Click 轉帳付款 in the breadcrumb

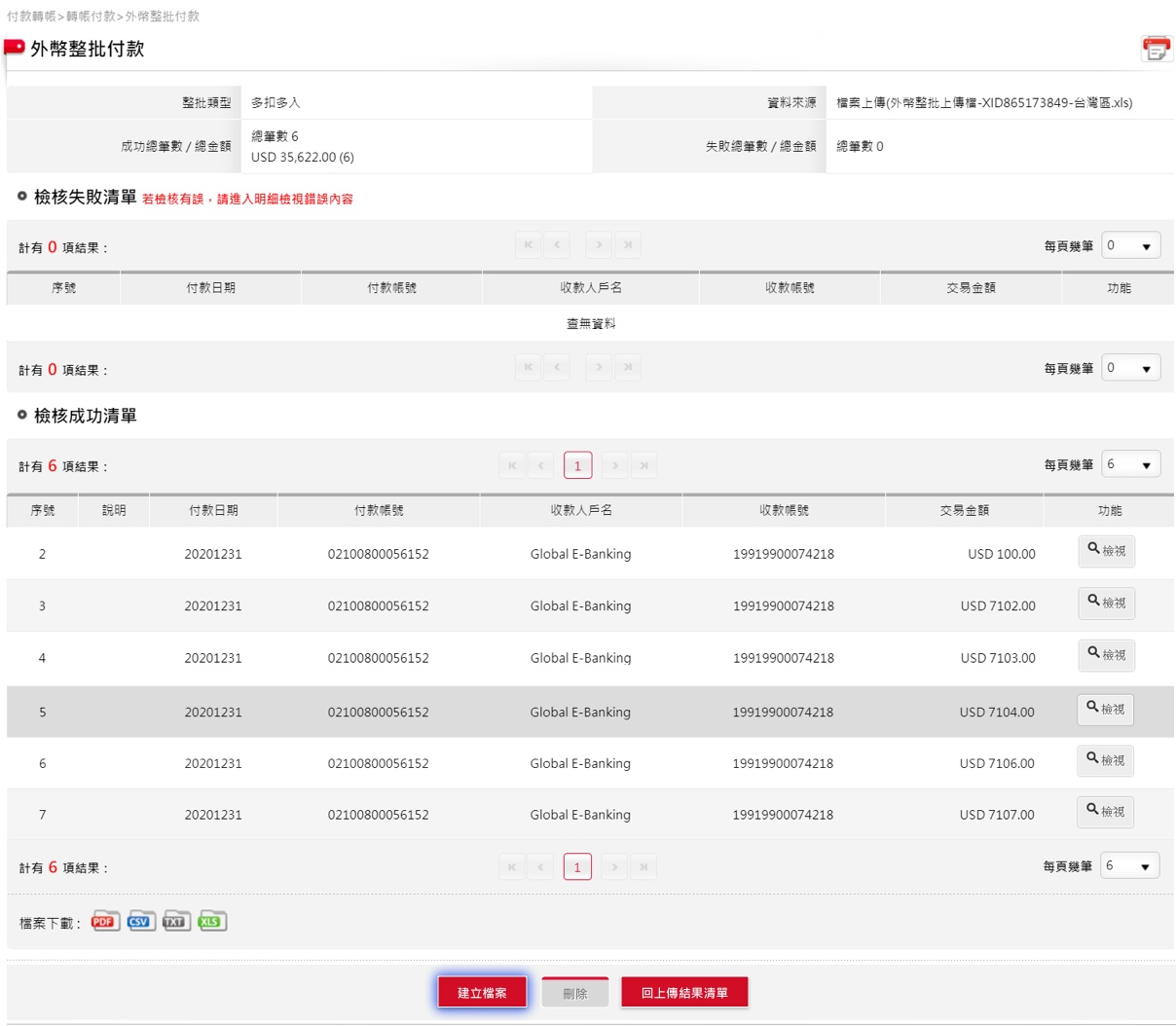91,17
